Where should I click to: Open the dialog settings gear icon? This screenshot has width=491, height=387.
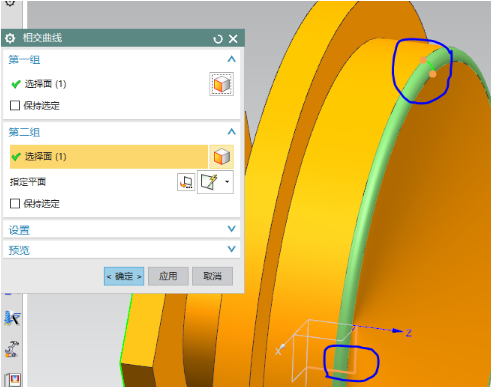coord(10,38)
